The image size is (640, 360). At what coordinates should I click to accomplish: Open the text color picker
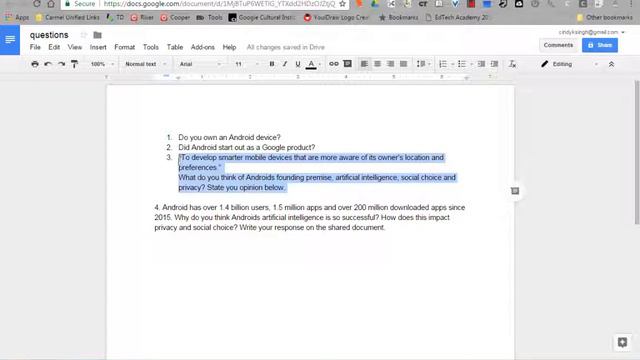[311, 64]
